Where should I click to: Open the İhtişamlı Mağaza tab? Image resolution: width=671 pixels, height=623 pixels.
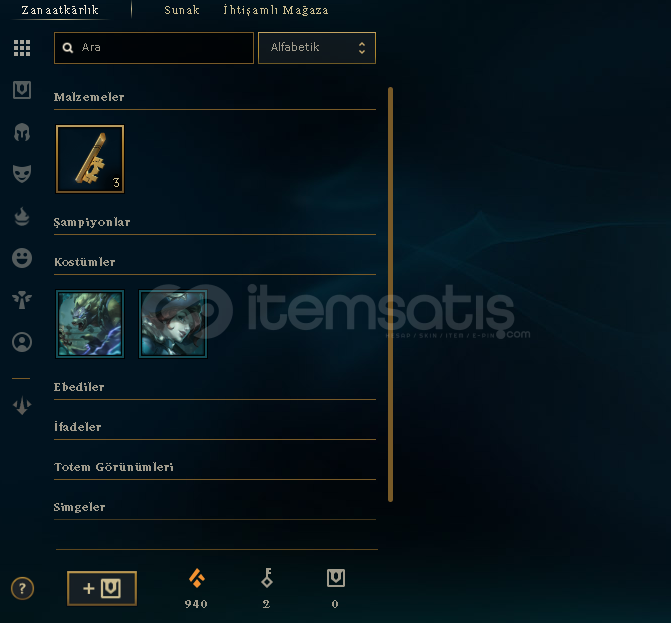tap(276, 10)
